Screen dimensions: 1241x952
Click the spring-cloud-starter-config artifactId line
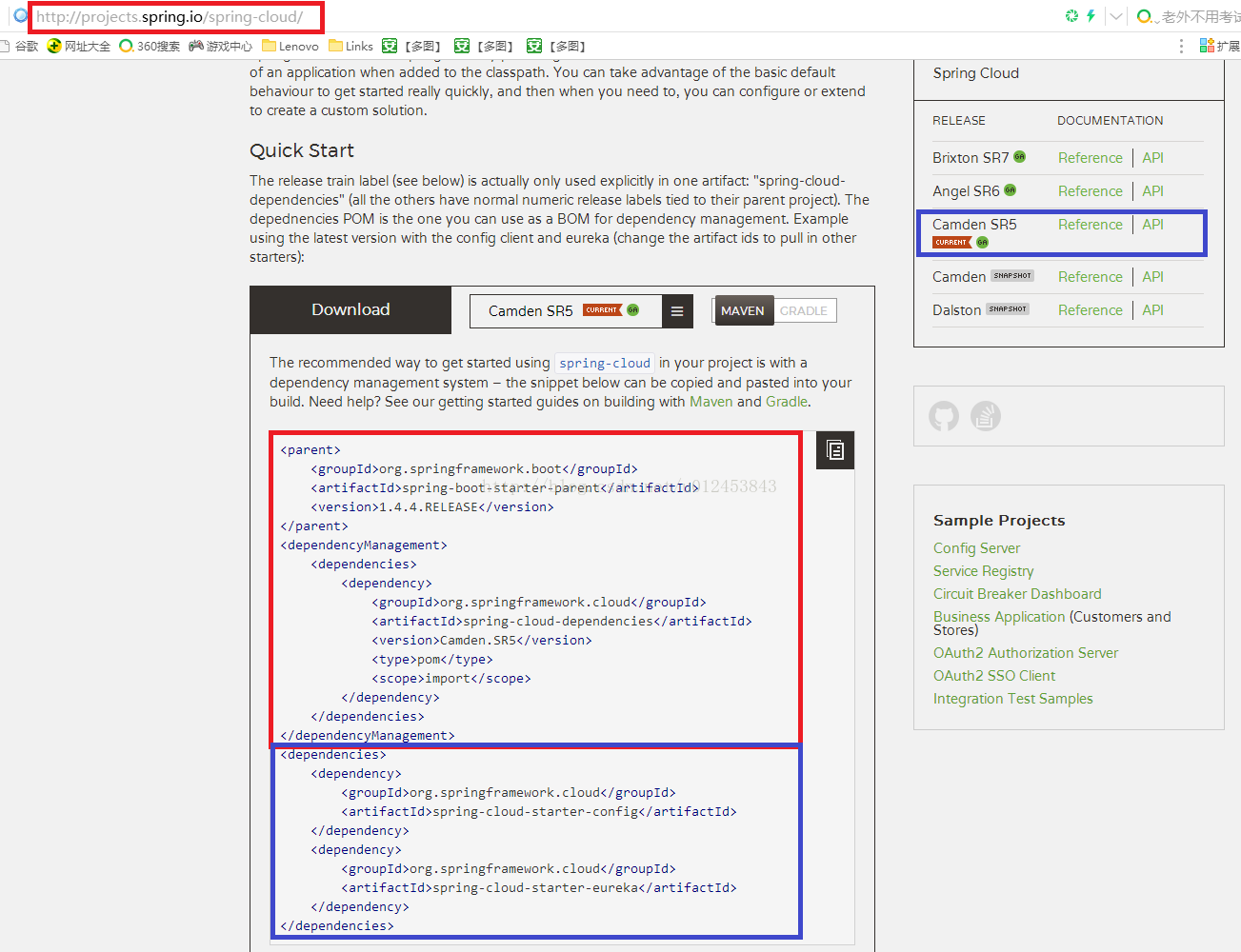[x=539, y=812]
